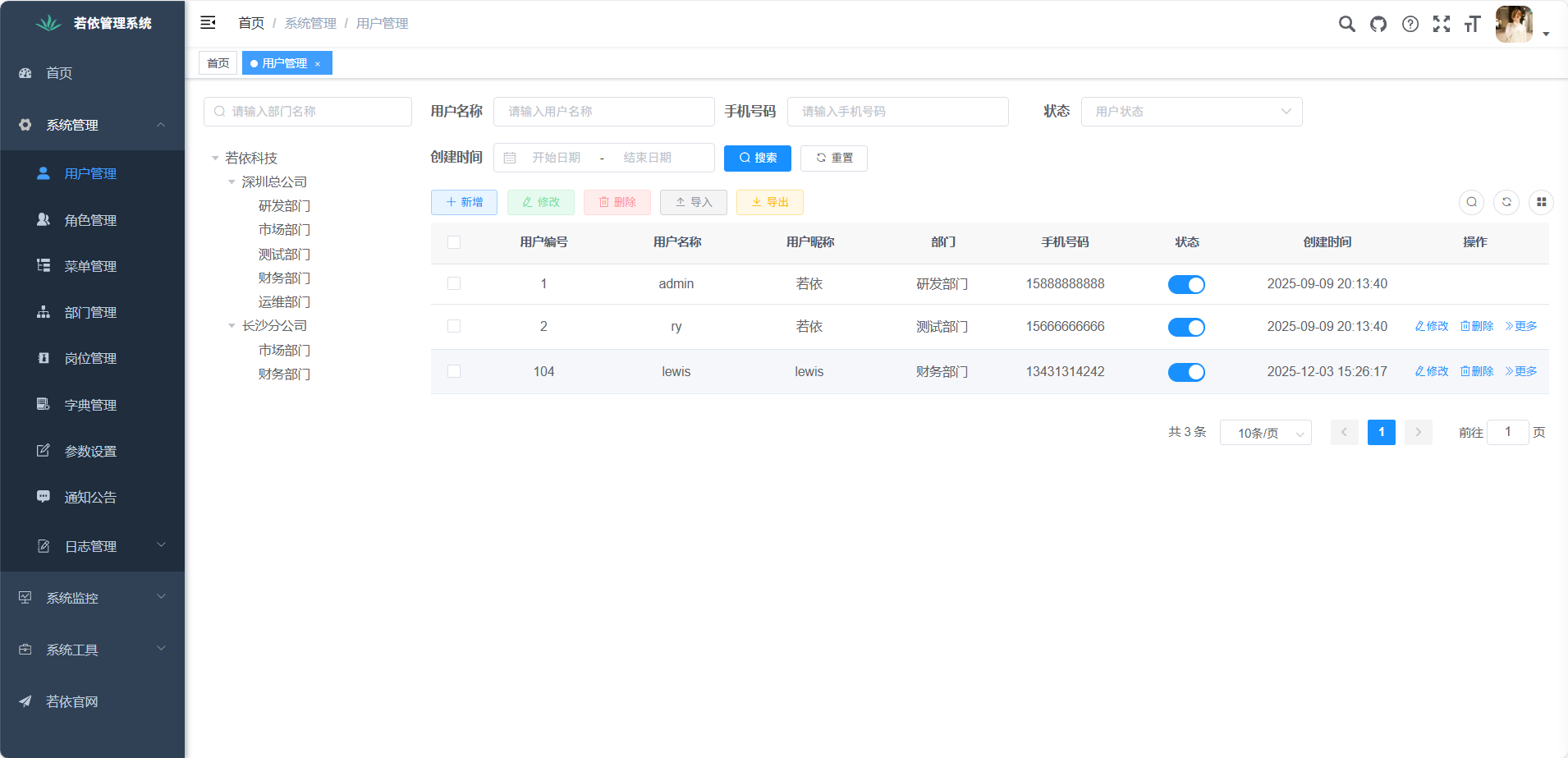Click the 请输入用户名称 input field

[x=603, y=111]
